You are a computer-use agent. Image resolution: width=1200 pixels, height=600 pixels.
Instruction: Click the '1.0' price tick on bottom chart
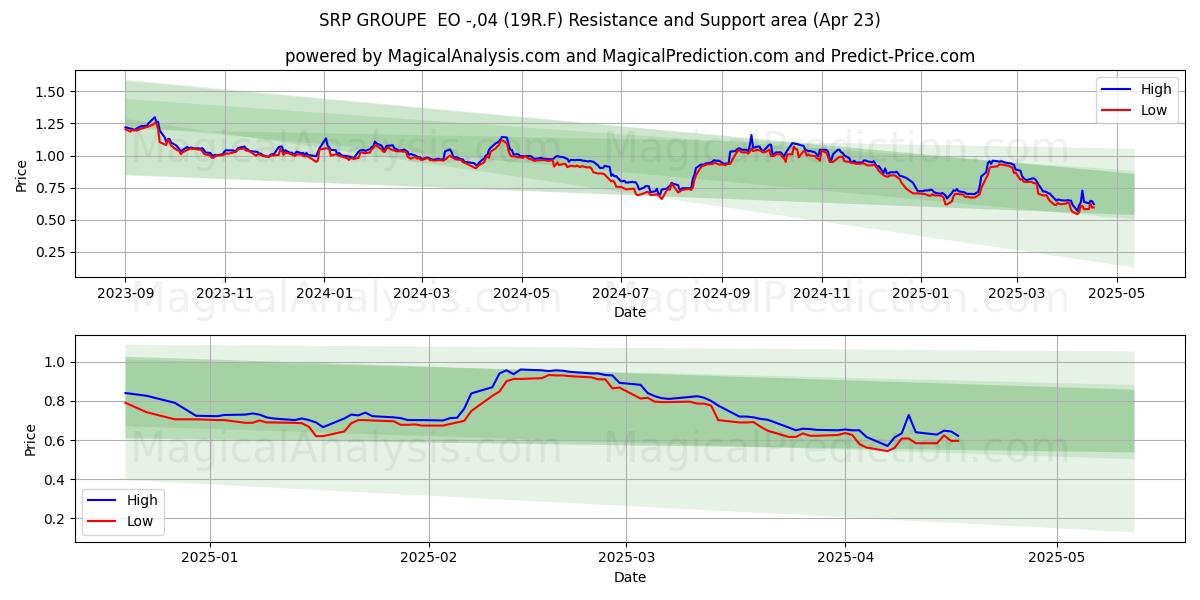coord(55,362)
